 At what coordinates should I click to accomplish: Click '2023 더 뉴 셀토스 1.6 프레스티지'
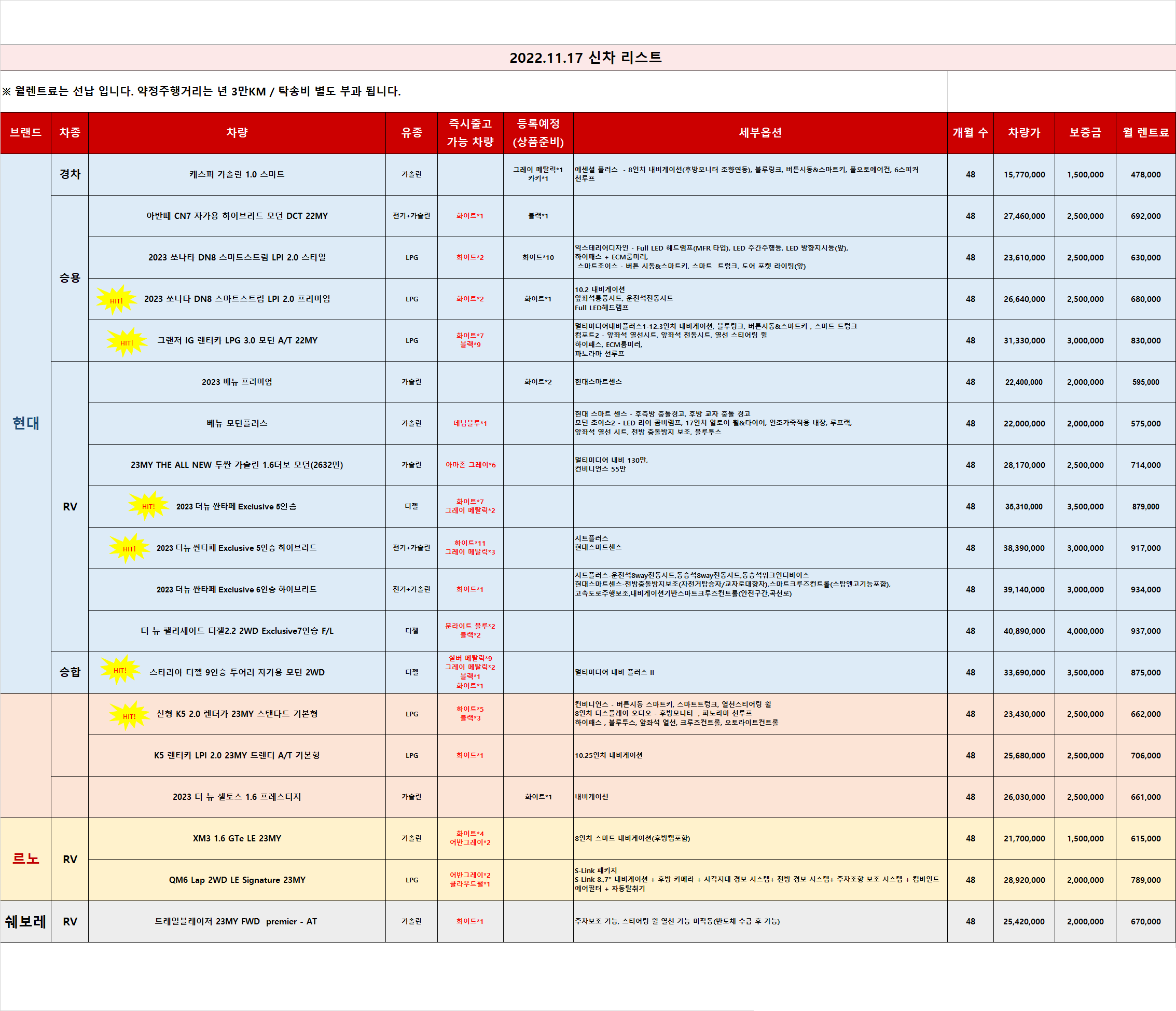(237, 797)
